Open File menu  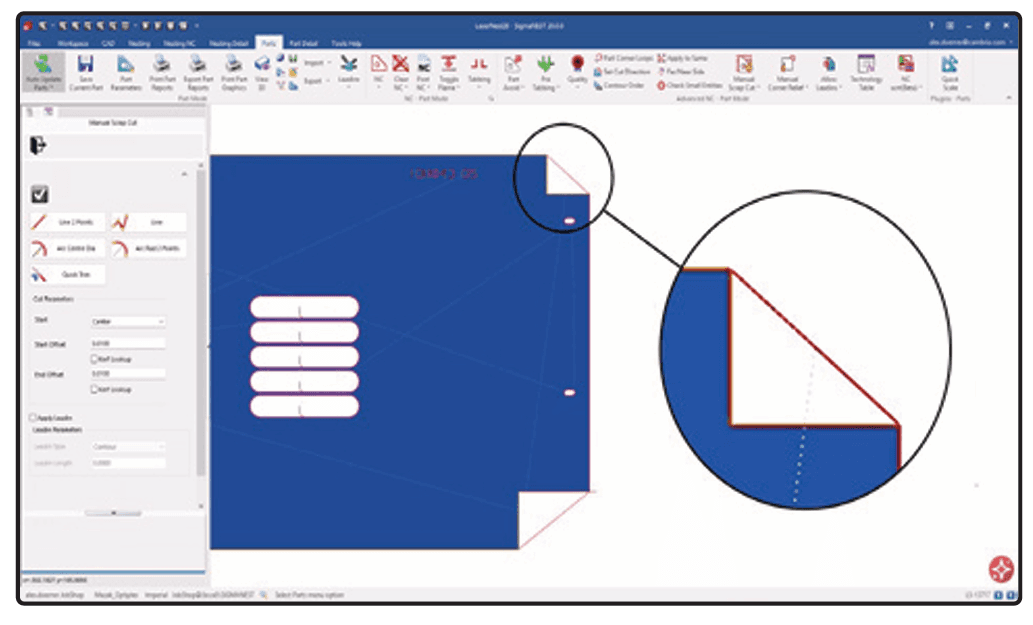coord(34,43)
